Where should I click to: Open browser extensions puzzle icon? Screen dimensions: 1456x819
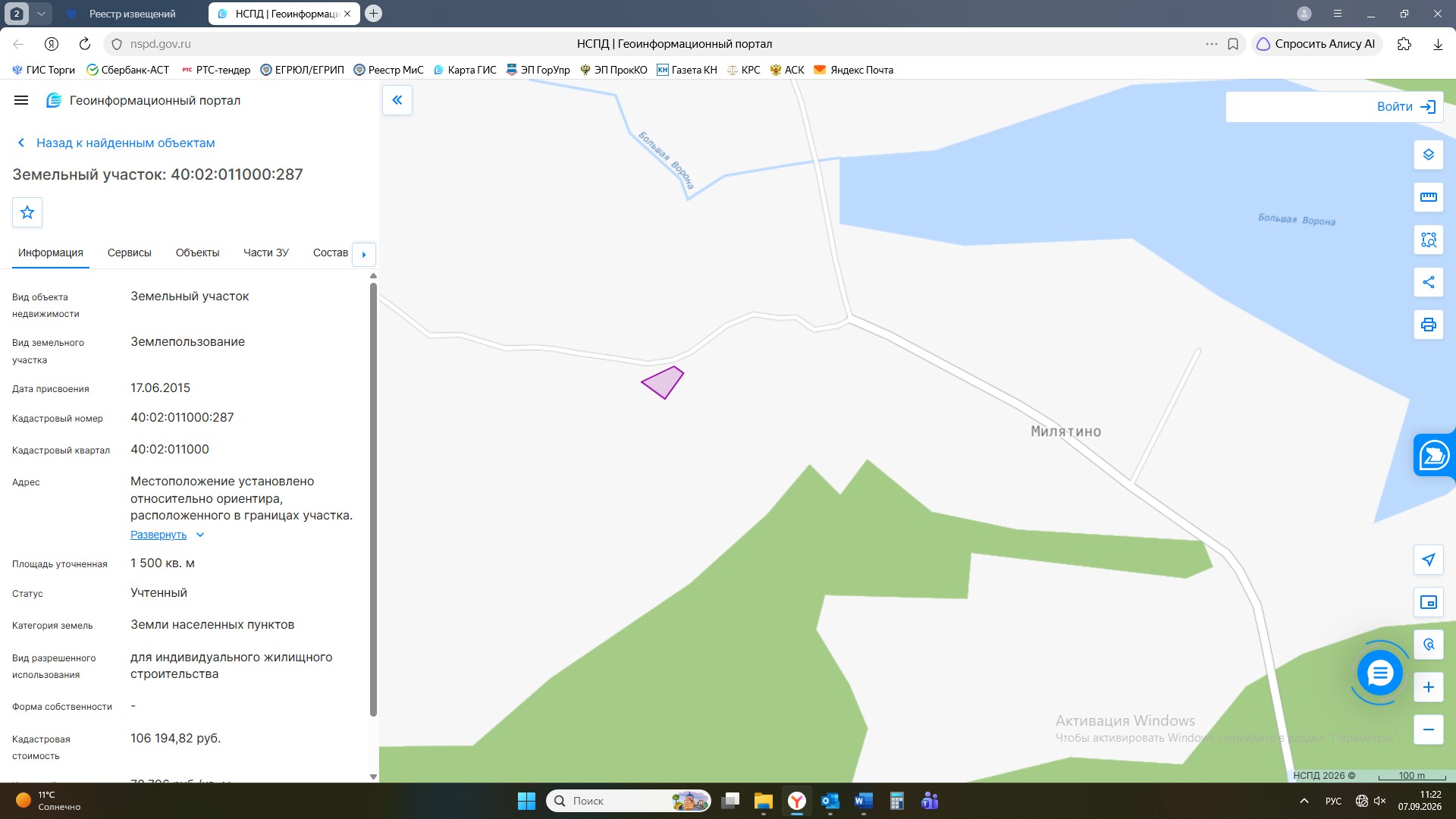point(1404,44)
